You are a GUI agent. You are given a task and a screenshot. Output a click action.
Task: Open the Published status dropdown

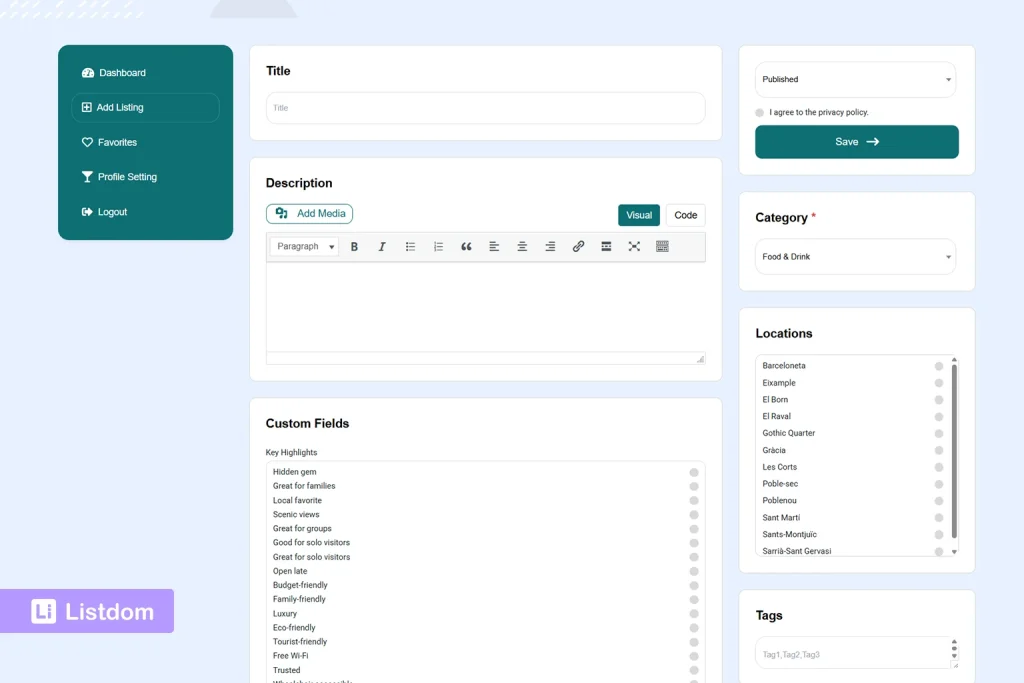(x=855, y=79)
